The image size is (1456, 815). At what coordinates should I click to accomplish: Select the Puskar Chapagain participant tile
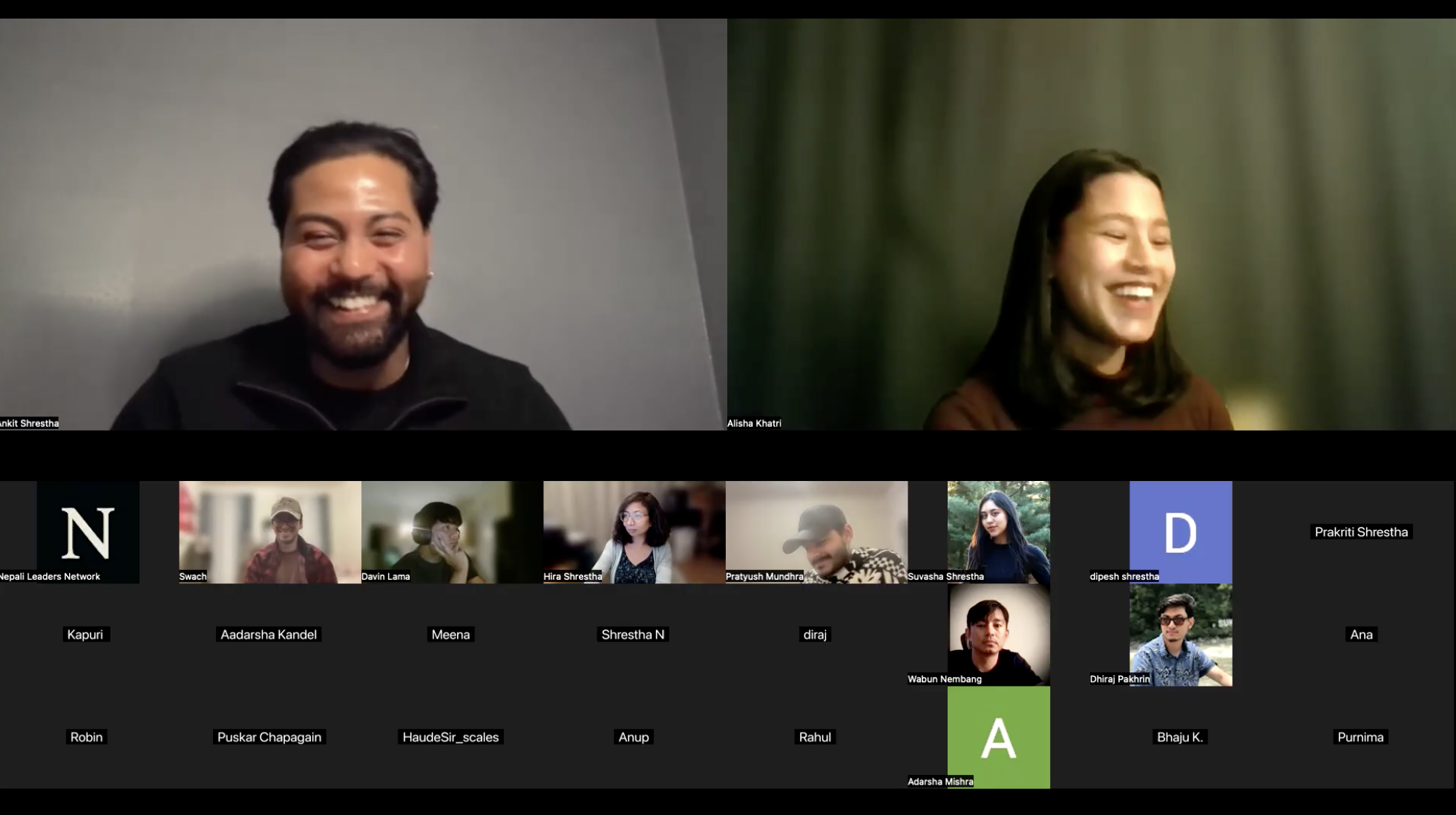269,736
